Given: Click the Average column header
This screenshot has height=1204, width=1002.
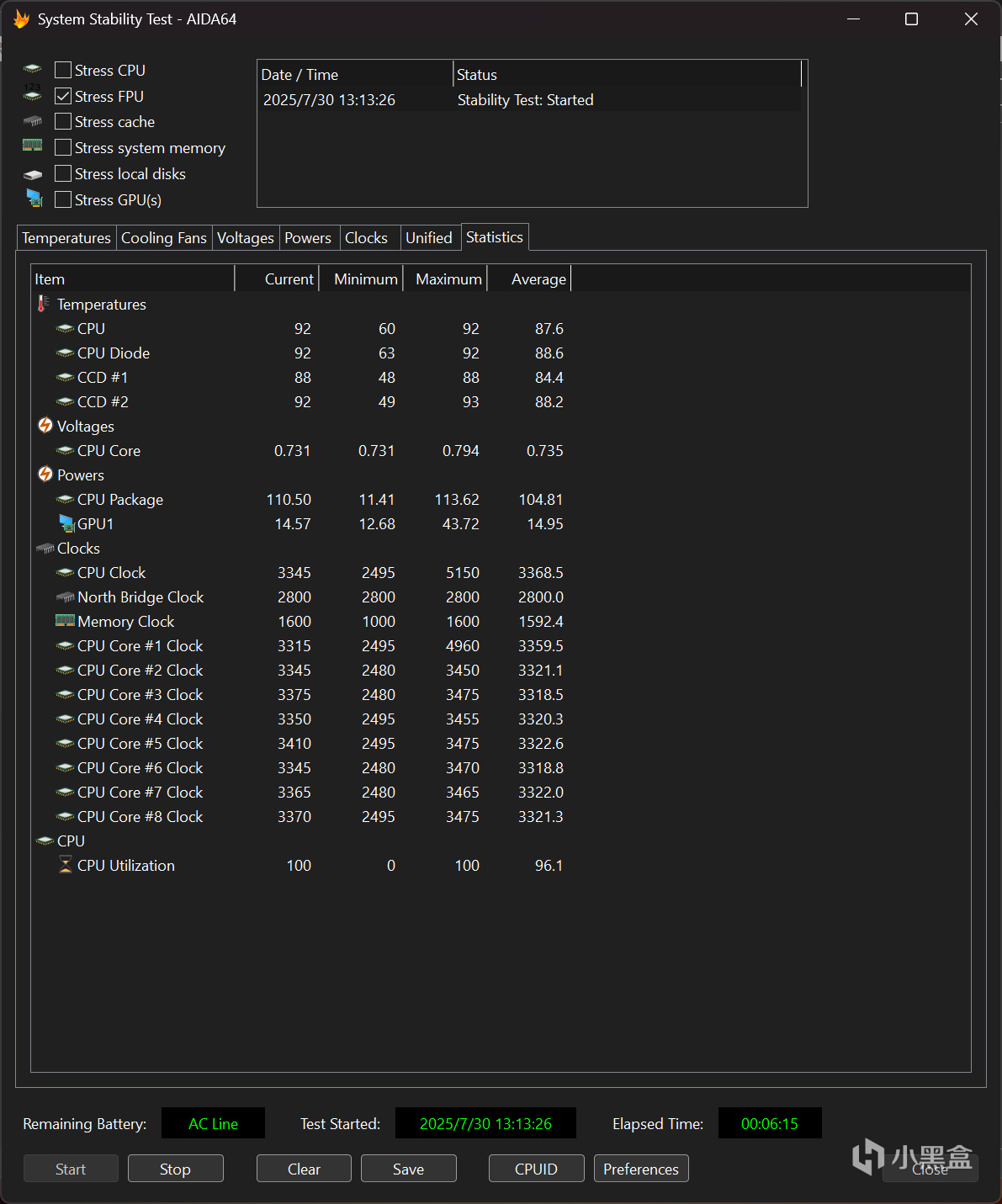Looking at the screenshot, I should pyautogui.click(x=529, y=278).
